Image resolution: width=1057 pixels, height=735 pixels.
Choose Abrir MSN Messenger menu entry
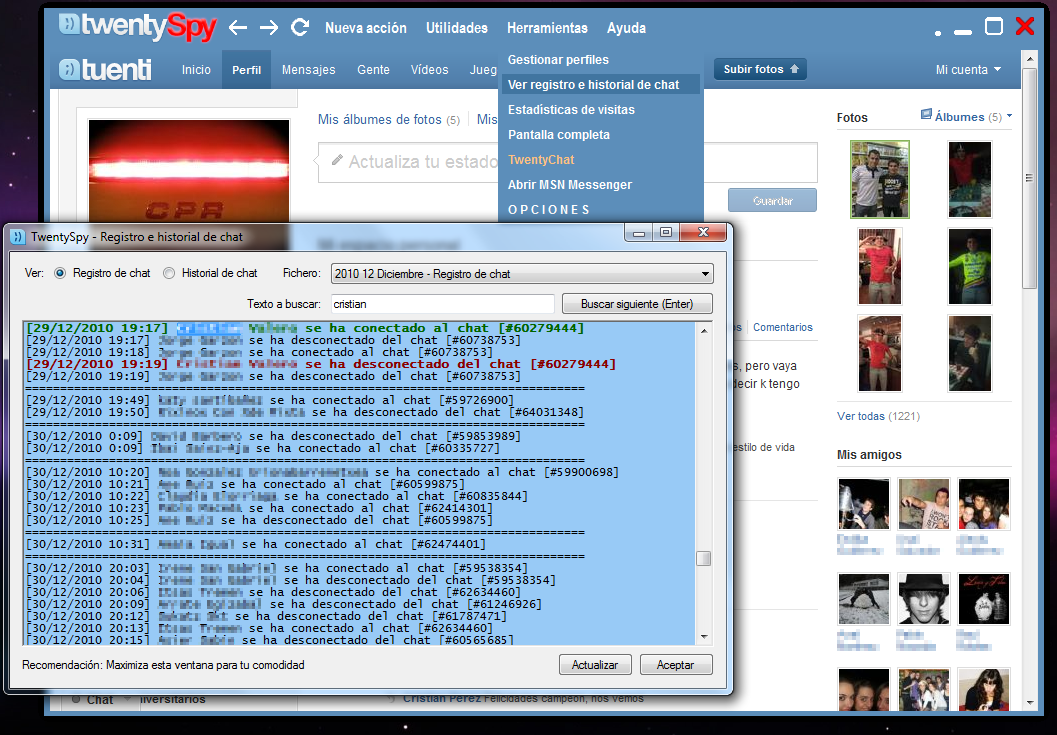570,184
